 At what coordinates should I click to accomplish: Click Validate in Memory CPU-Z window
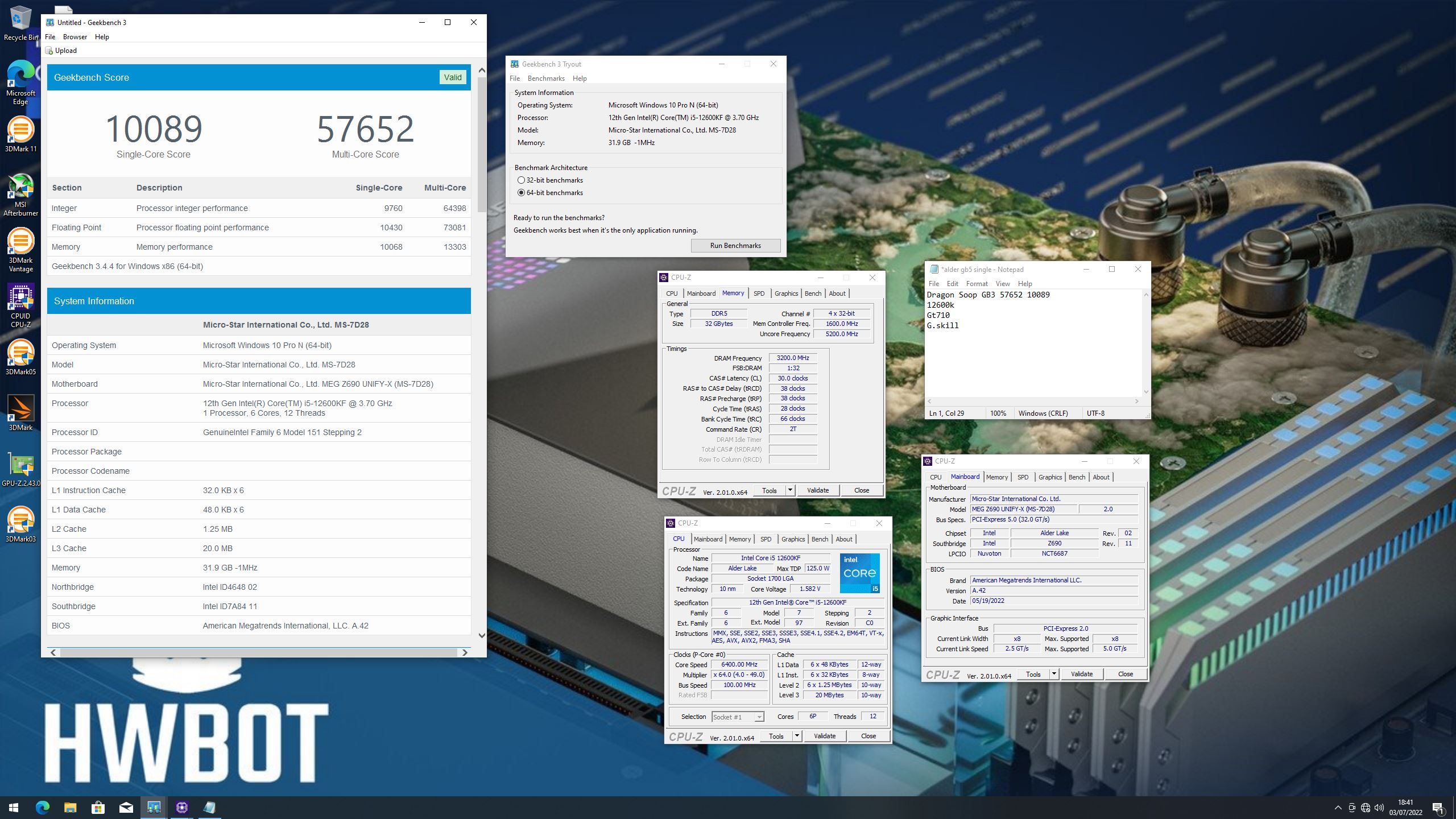818,490
